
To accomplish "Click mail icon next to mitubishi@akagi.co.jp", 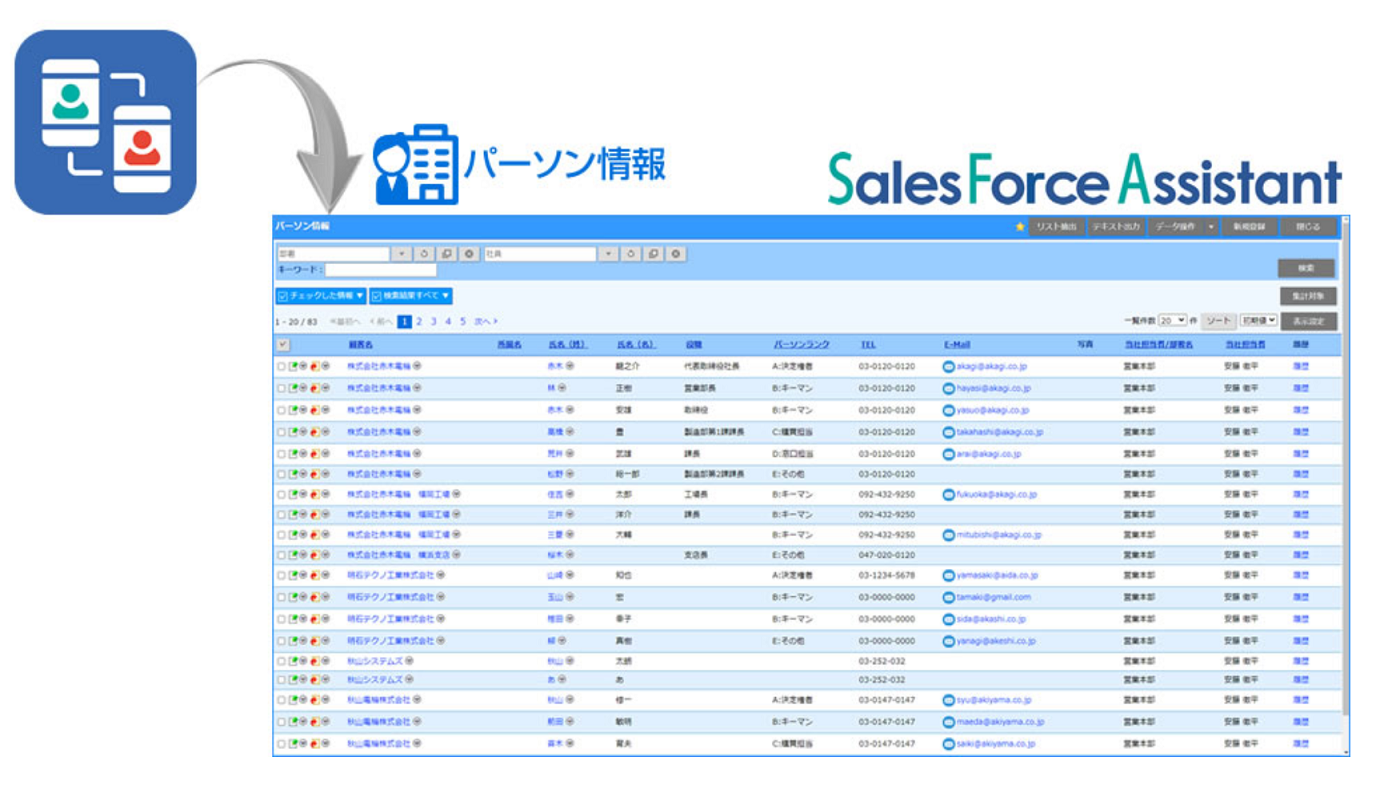I will 948,535.
